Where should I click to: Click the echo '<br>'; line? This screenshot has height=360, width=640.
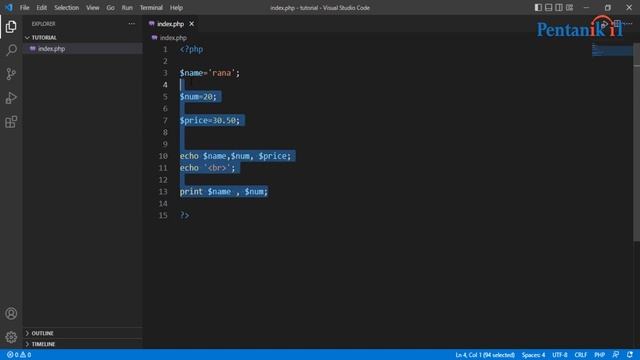coord(207,168)
